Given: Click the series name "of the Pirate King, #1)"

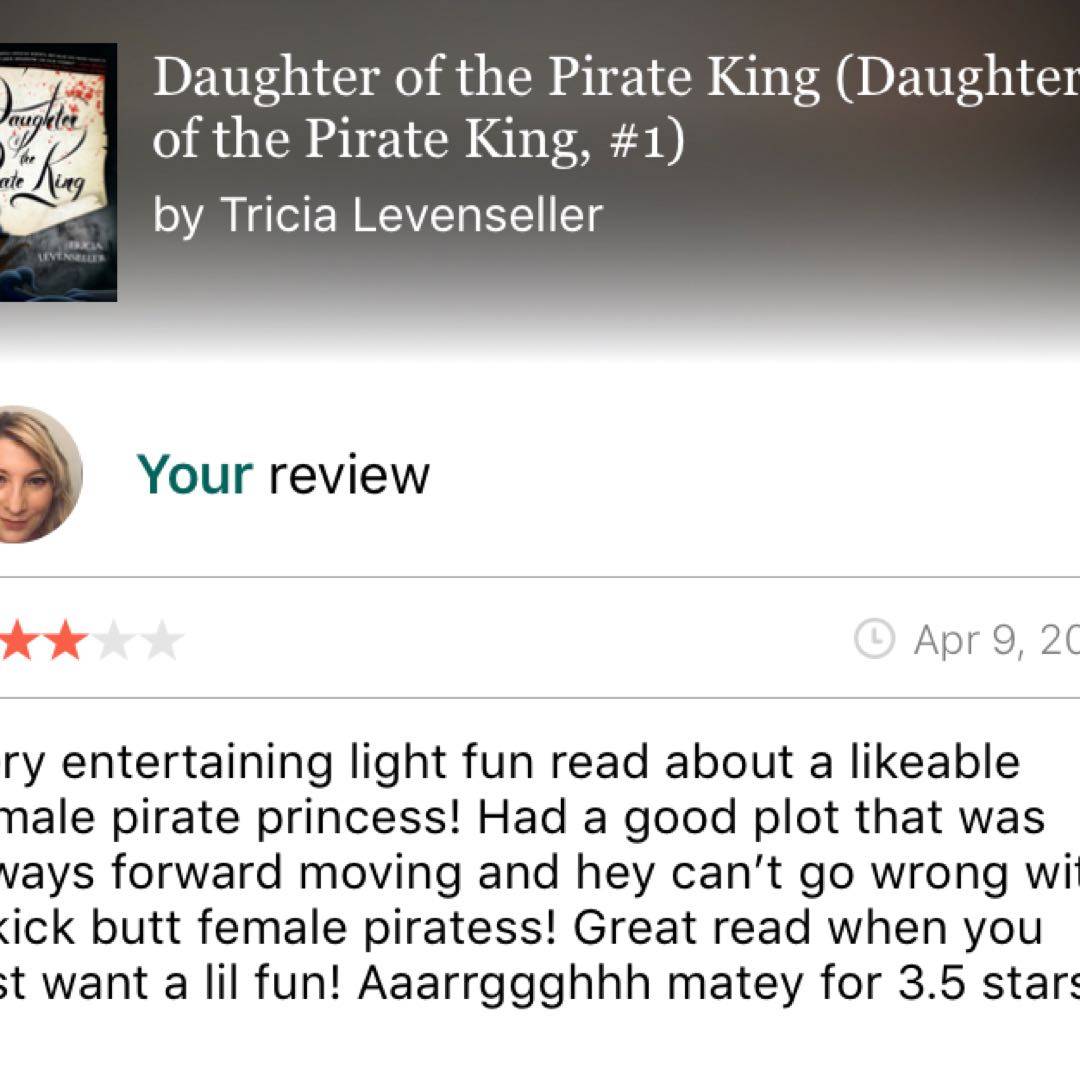Looking at the screenshot, I should coord(418,140).
